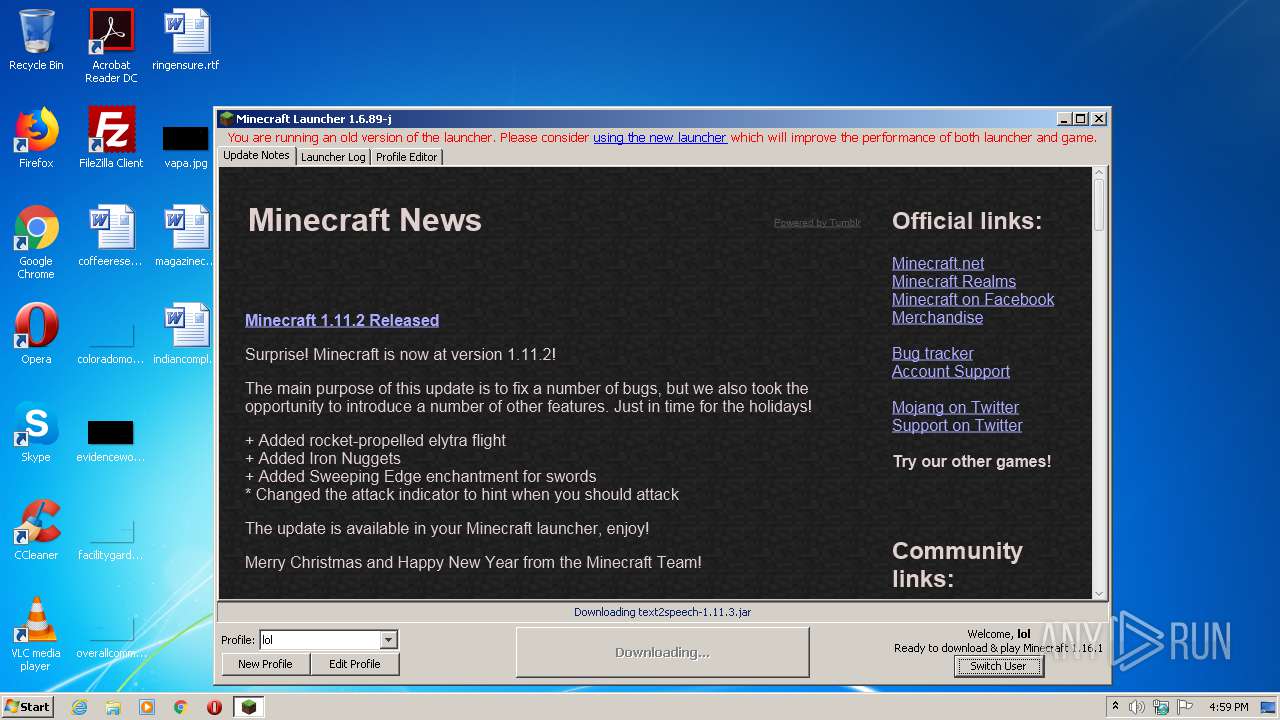Launch Acrobat Reader DC shortcut

[111, 46]
